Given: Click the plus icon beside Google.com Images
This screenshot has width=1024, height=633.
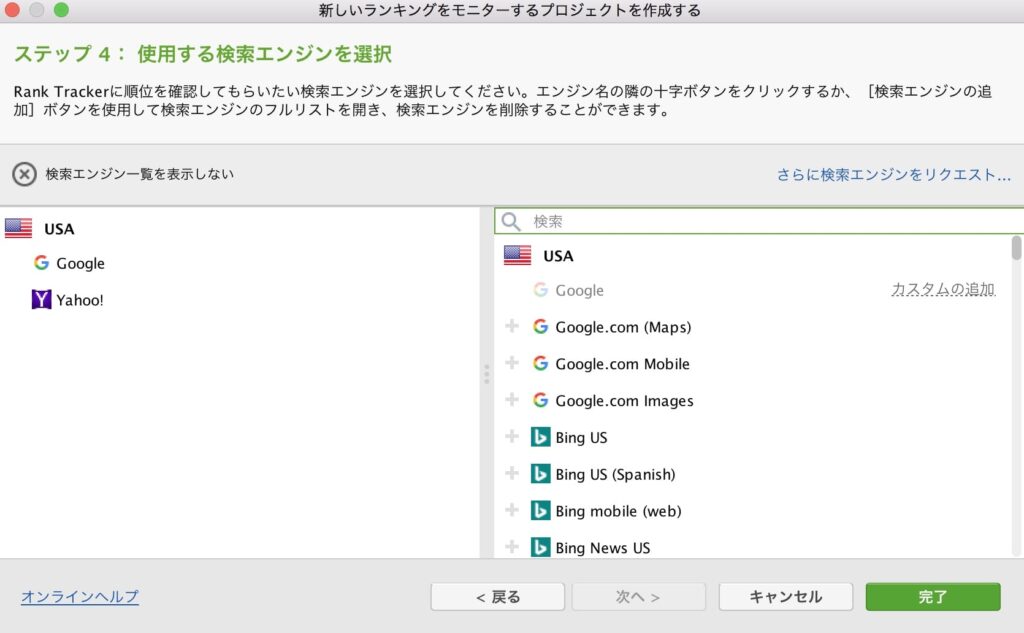Looking at the screenshot, I should tap(512, 399).
